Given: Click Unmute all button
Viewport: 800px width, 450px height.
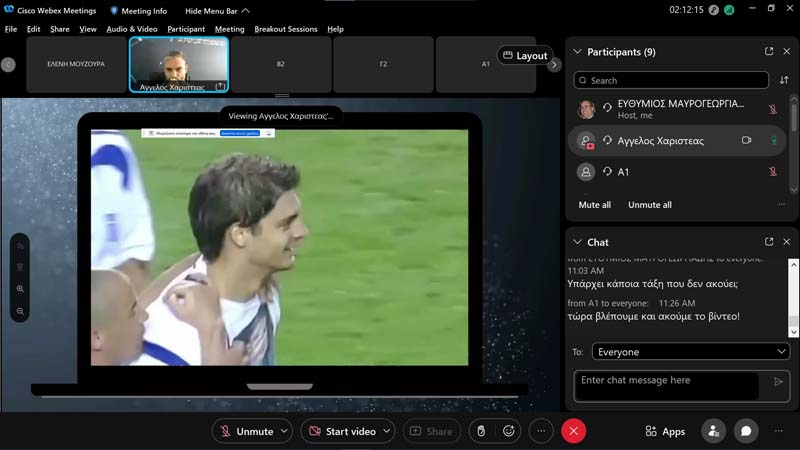Looking at the screenshot, I should 649,205.
